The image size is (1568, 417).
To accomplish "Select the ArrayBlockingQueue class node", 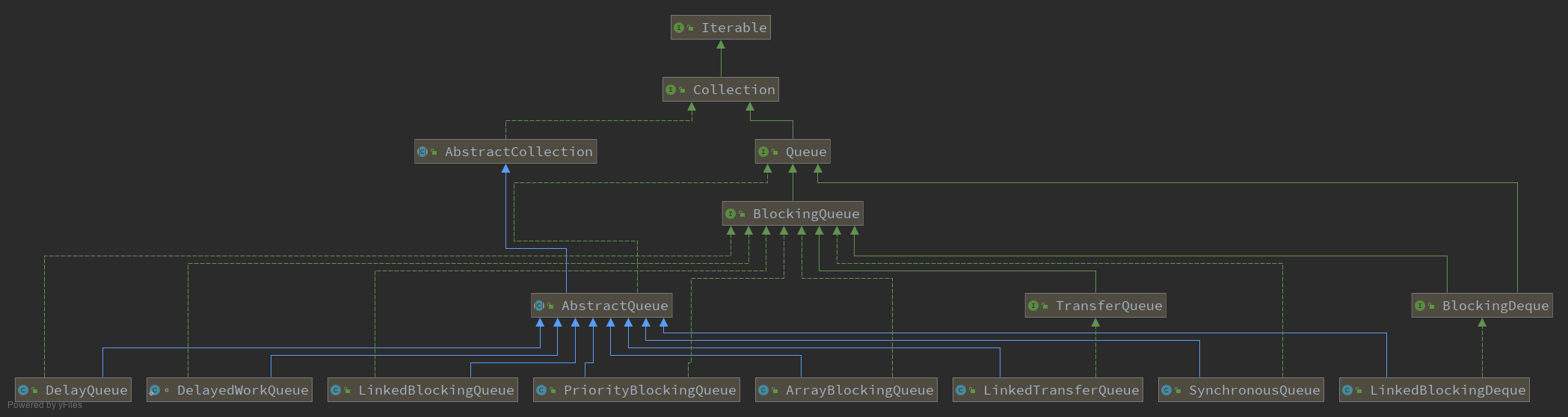I will click(846, 390).
